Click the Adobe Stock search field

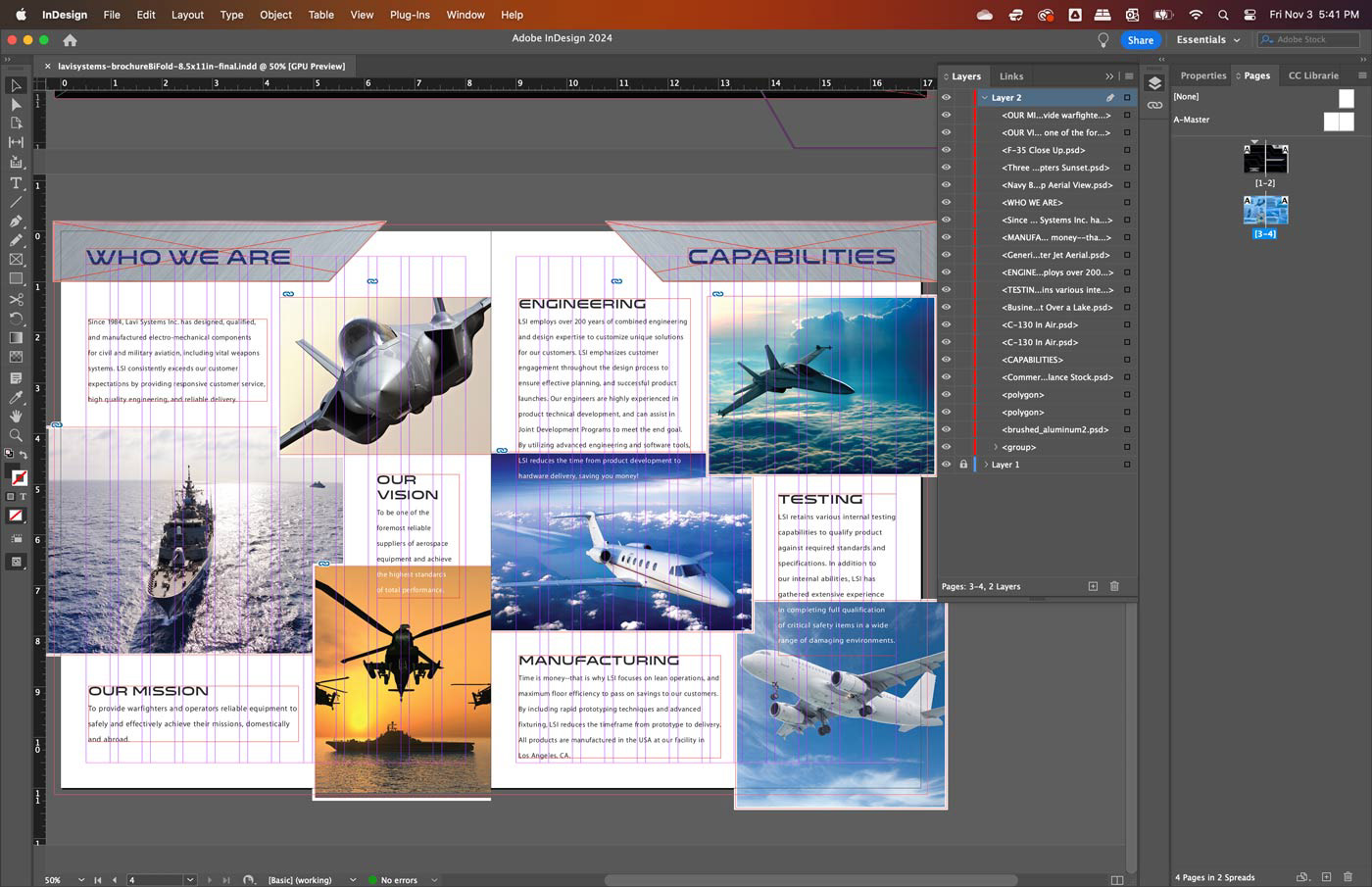(x=1309, y=40)
